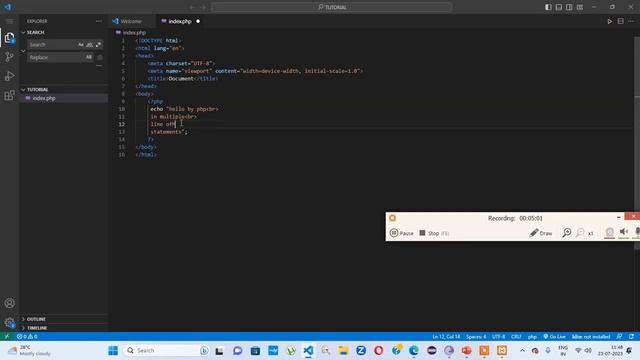Change end of line via CRLF
Viewport: 640px width, 360px height.
point(516,336)
